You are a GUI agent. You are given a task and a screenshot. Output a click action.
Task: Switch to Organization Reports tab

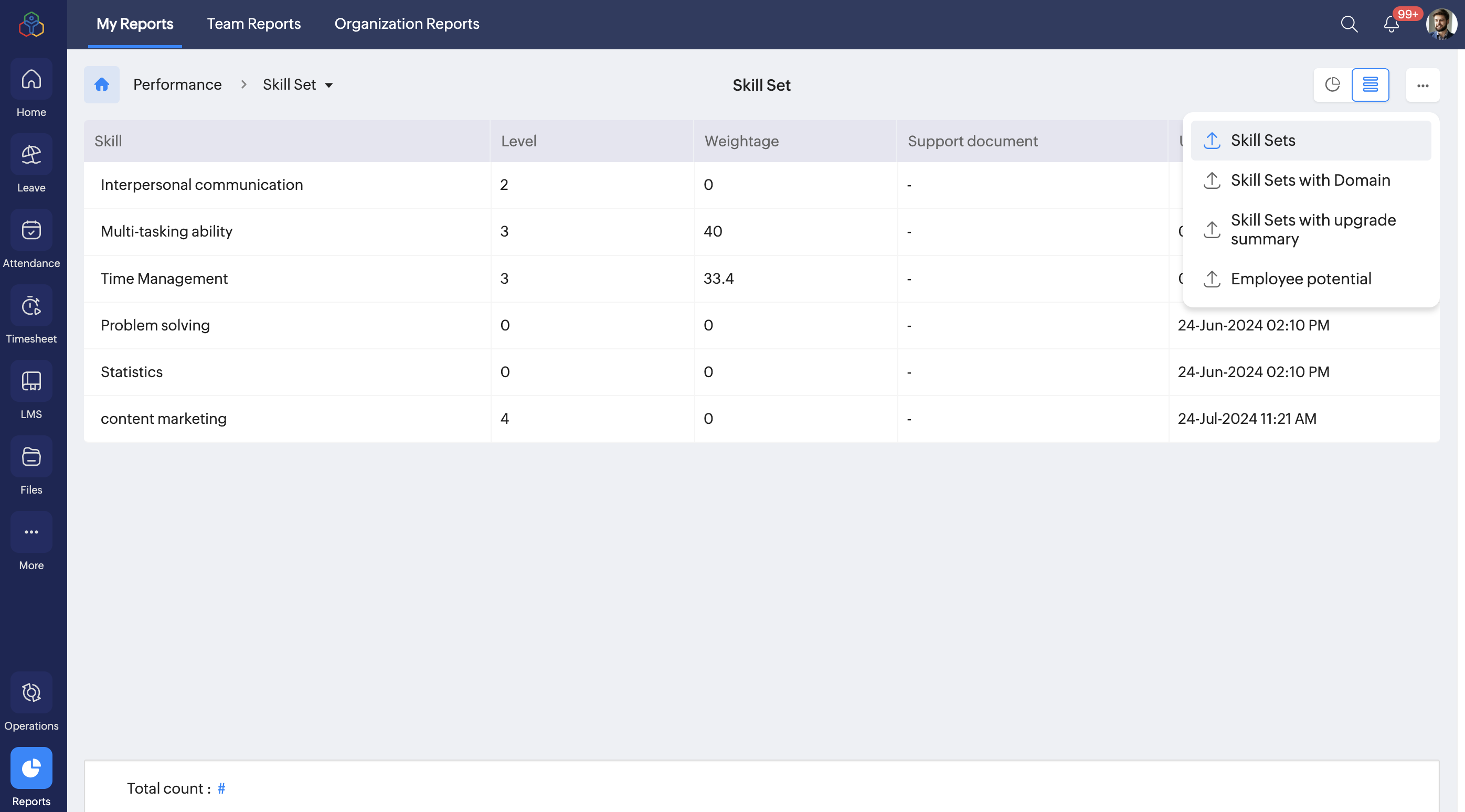(x=407, y=24)
